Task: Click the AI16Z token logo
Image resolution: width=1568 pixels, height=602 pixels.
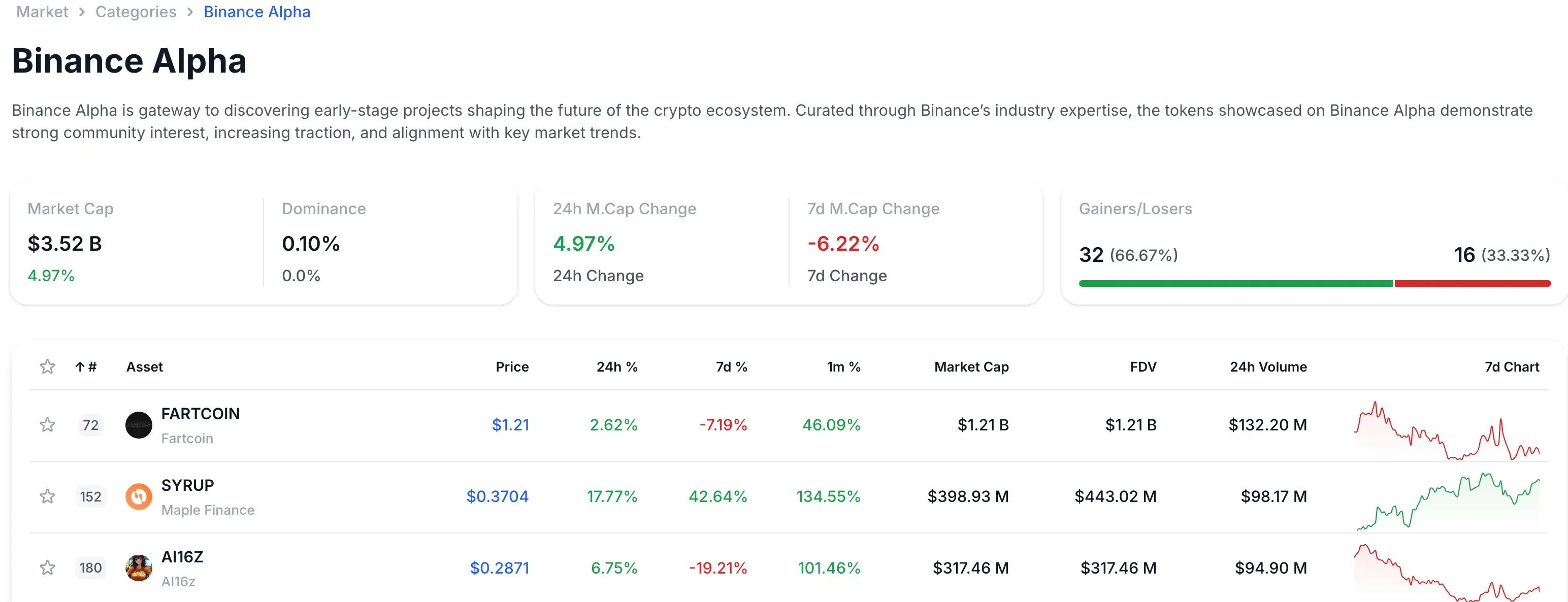Action: [139, 568]
